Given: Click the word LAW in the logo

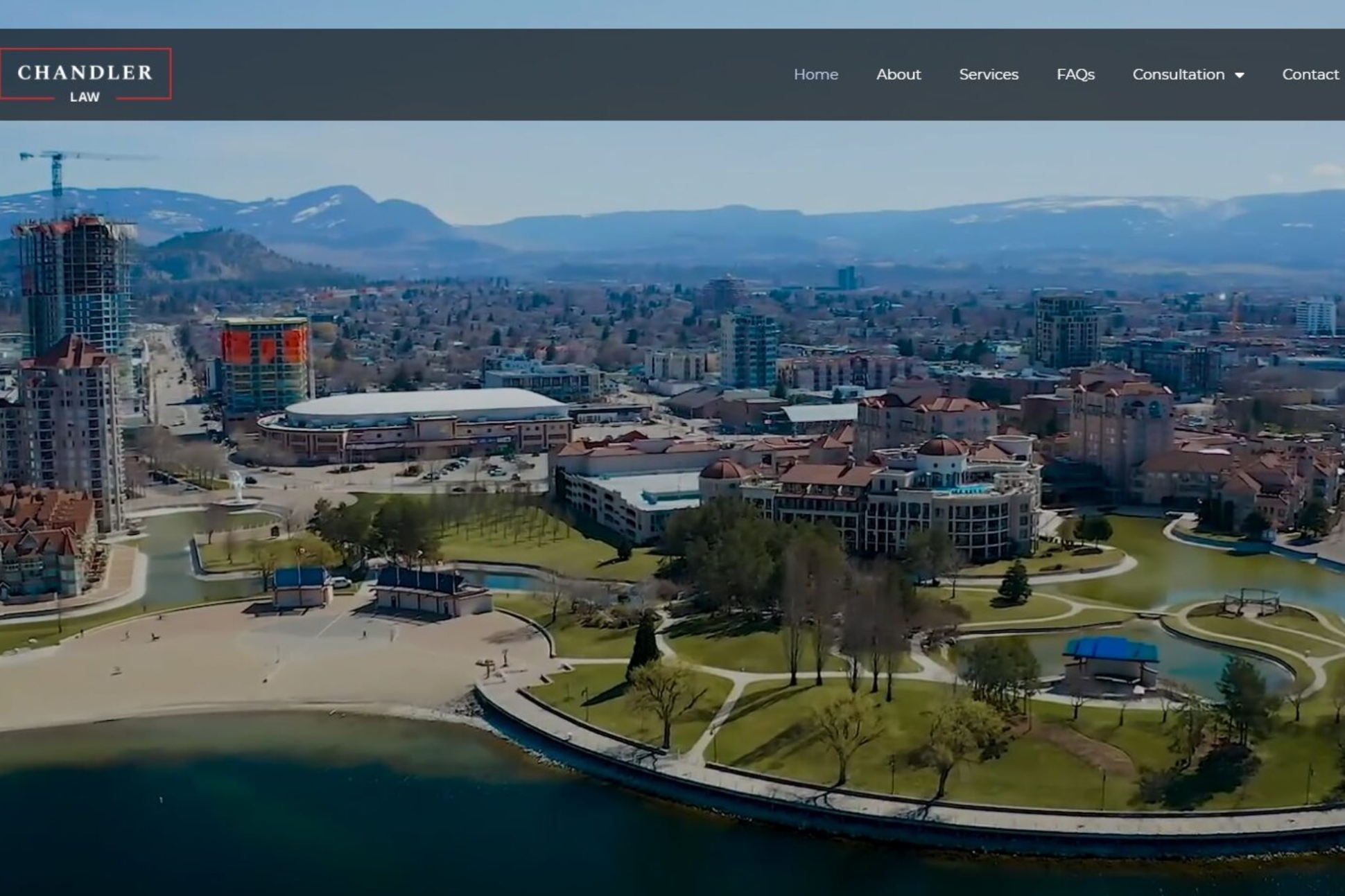Looking at the screenshot, I should point(85,98).
